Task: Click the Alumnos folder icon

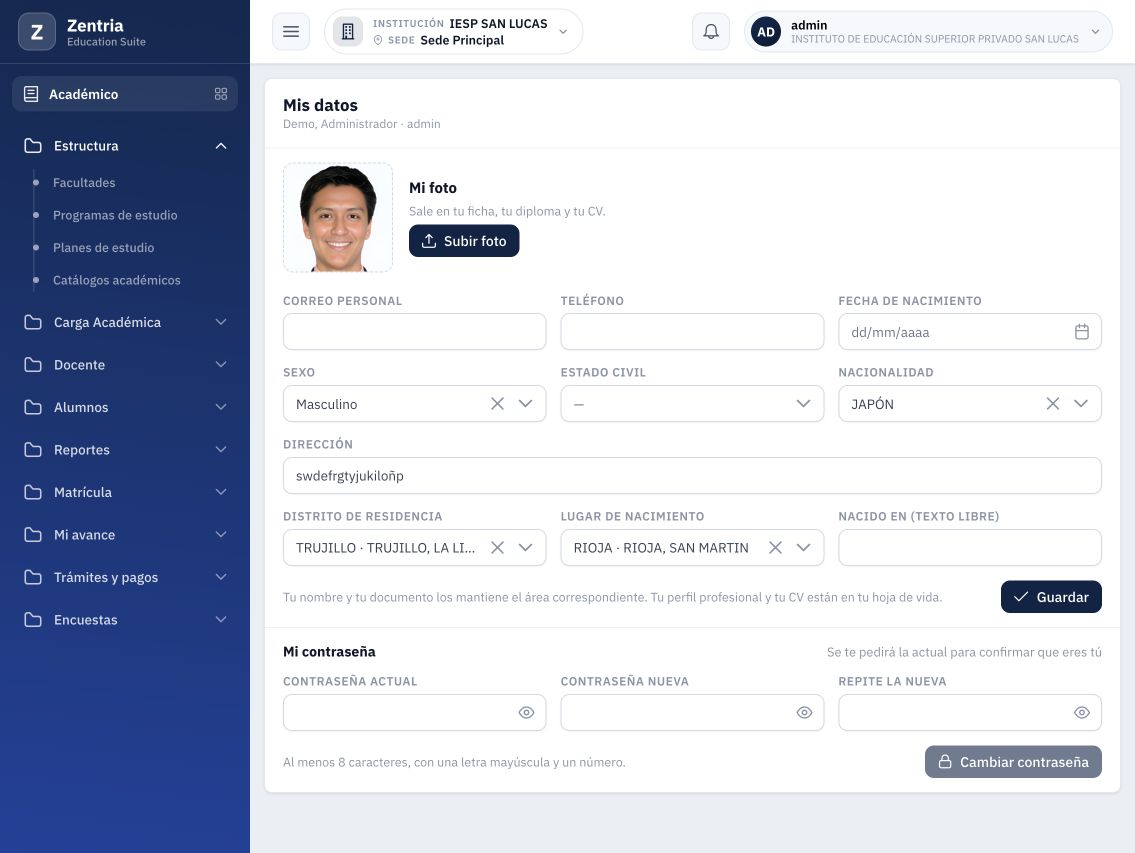Action: [33, 407]
